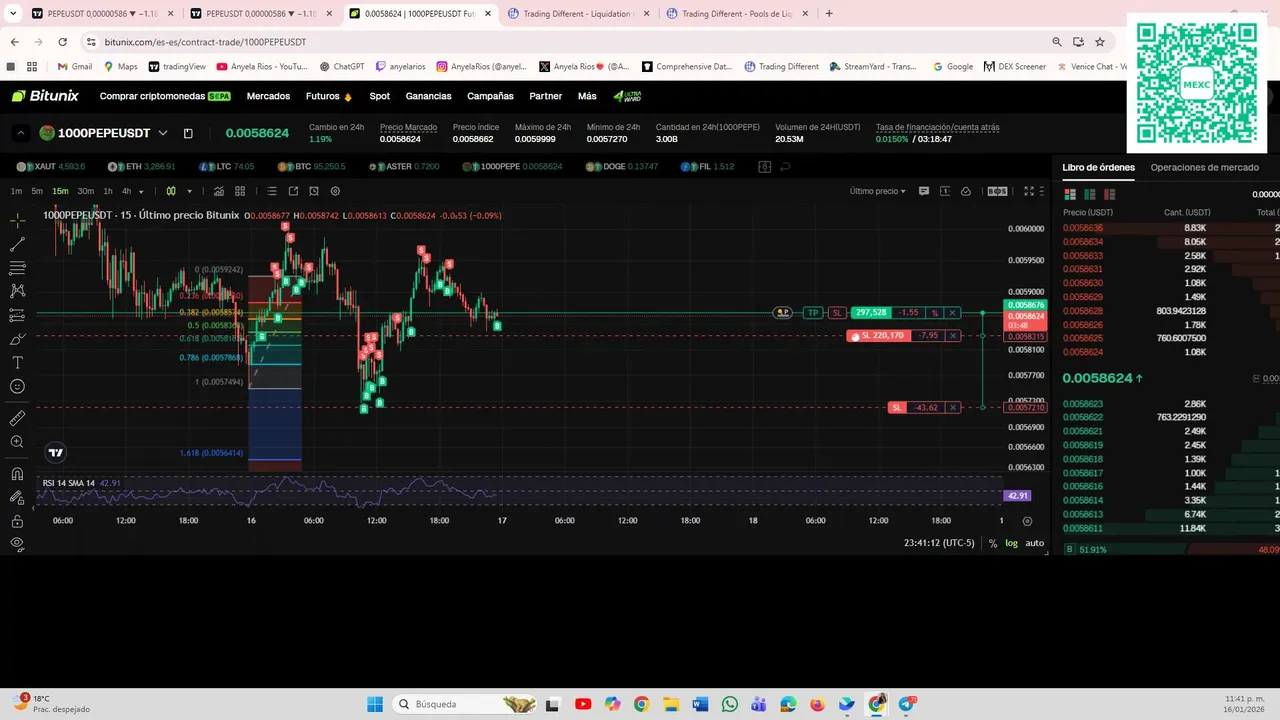Close the 297,528 position line on chart
Screen dimensions: 1280x720
click(x=953, y=313)
